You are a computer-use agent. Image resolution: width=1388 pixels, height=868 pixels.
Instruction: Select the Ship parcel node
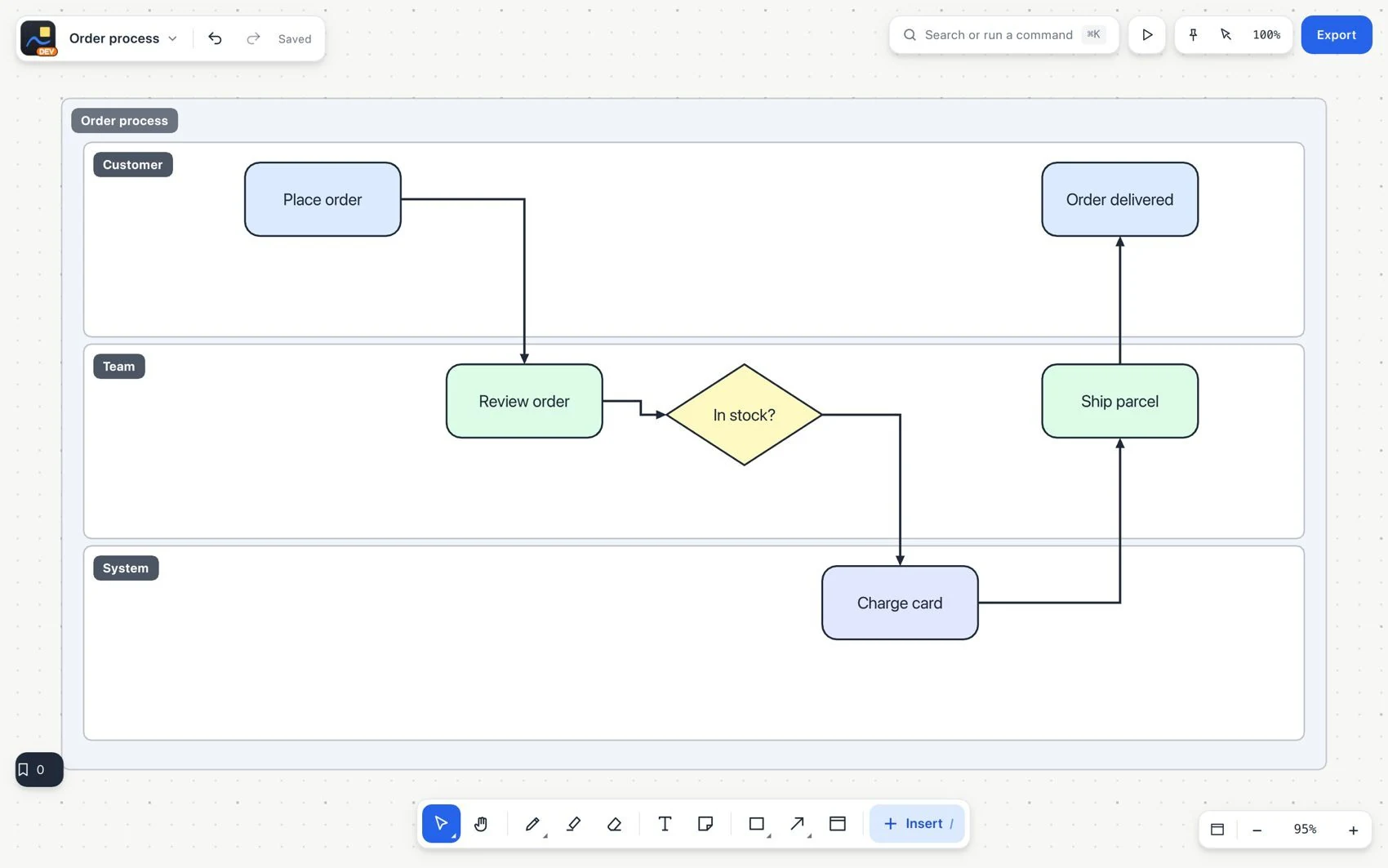[1120, 401]
